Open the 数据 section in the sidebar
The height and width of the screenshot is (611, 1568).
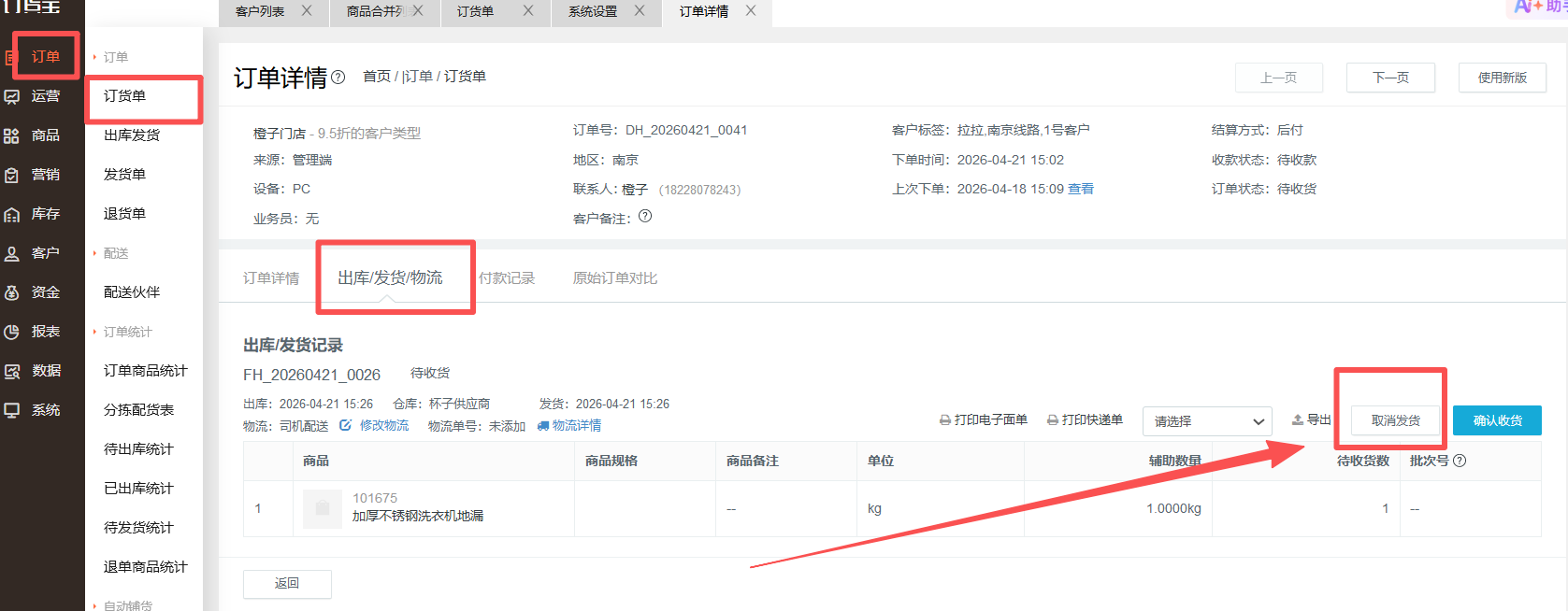click(35, 371)
